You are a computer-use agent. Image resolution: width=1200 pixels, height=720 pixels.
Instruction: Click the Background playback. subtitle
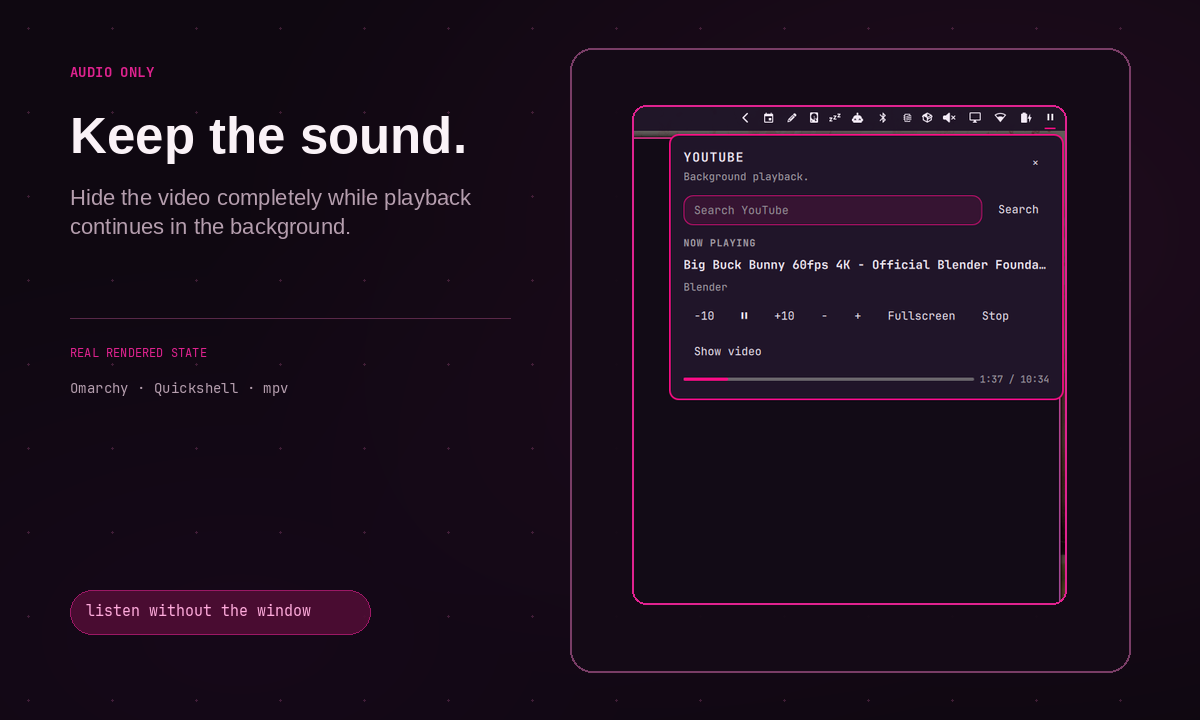tap(746, 177)
